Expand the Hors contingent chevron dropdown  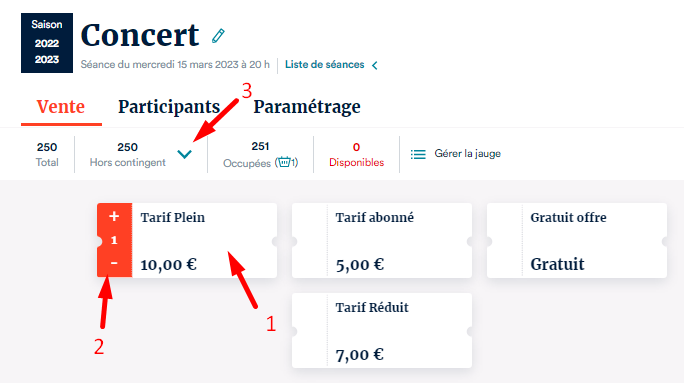point(185,154)
